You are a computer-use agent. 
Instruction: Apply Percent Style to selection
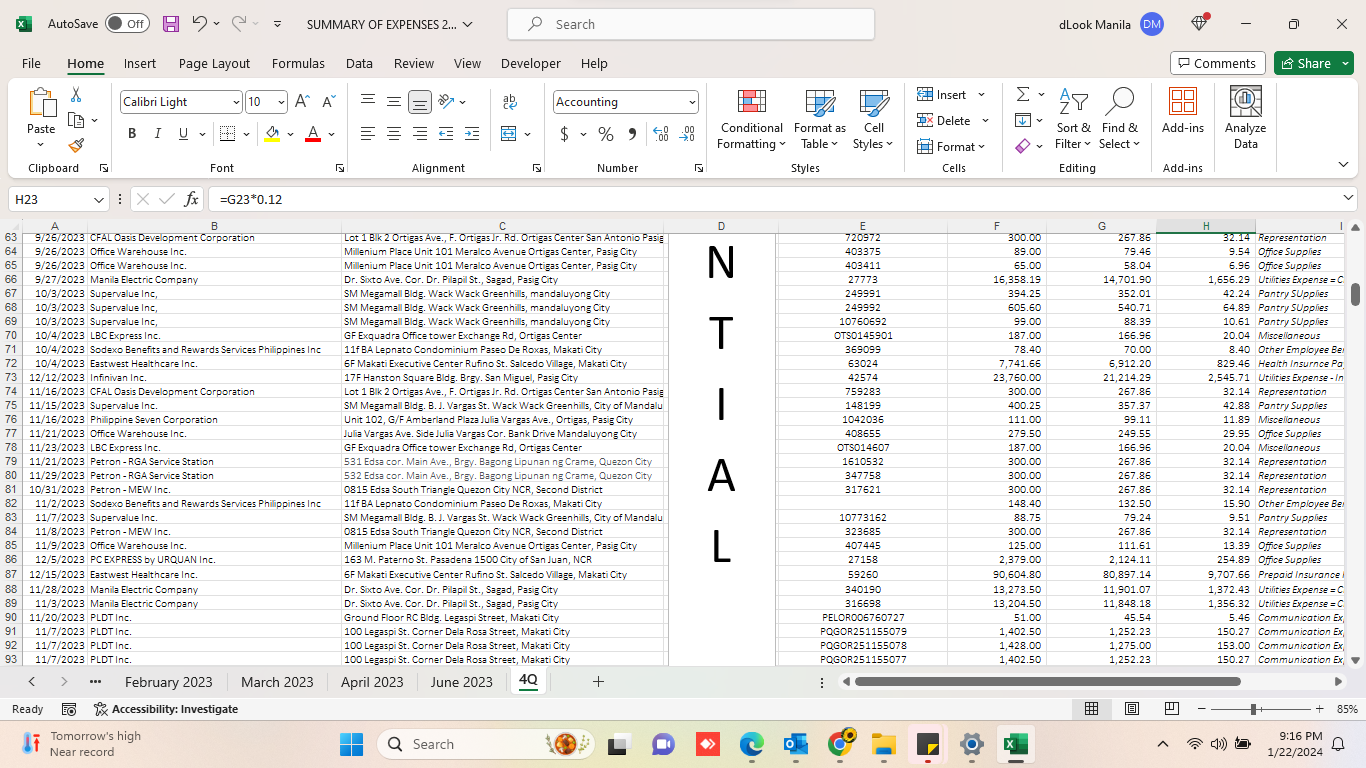[x=606, y=134]
